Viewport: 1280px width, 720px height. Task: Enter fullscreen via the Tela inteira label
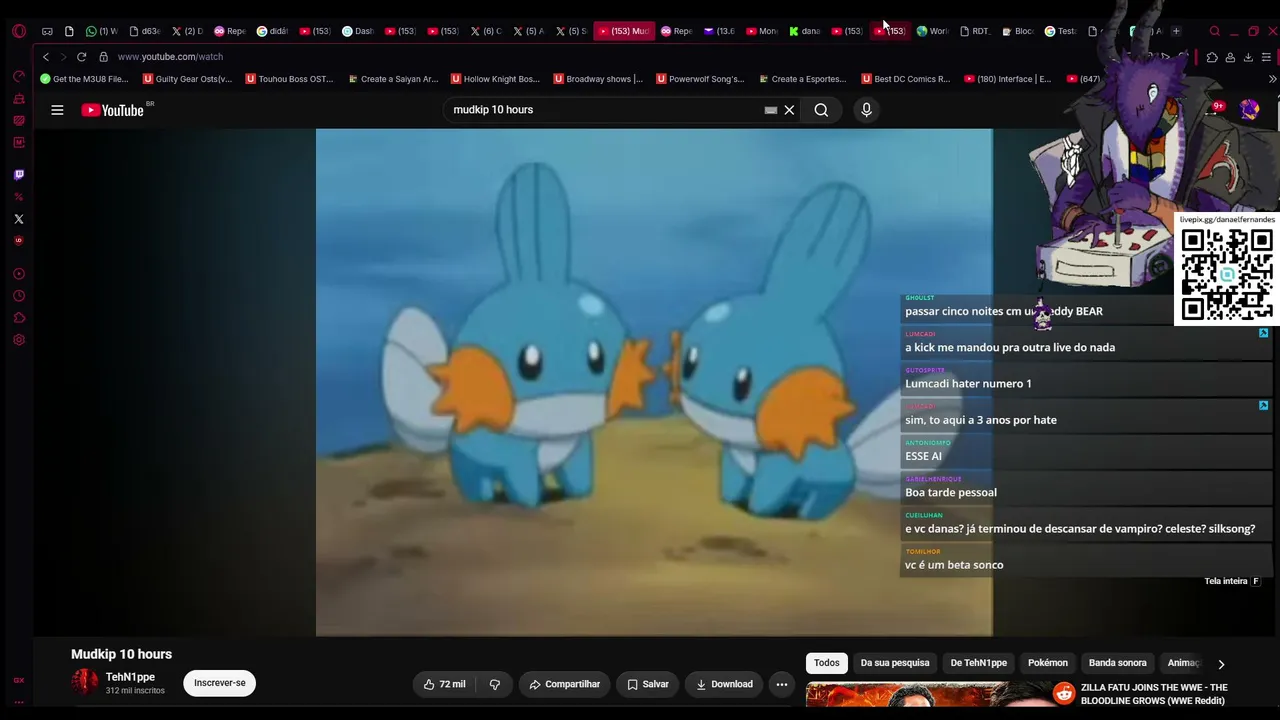point(1225,581)
